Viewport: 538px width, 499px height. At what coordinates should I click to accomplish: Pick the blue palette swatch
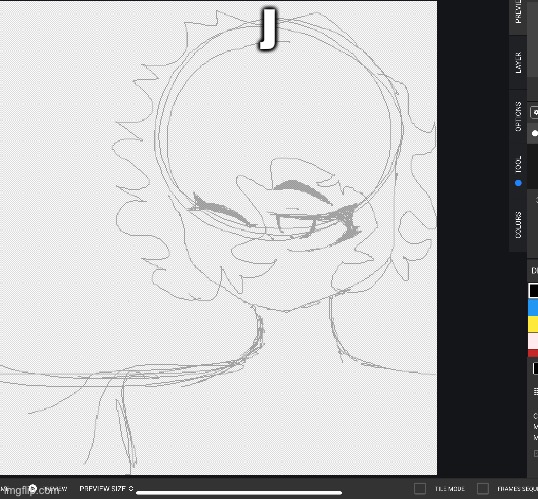click(534, 307)
